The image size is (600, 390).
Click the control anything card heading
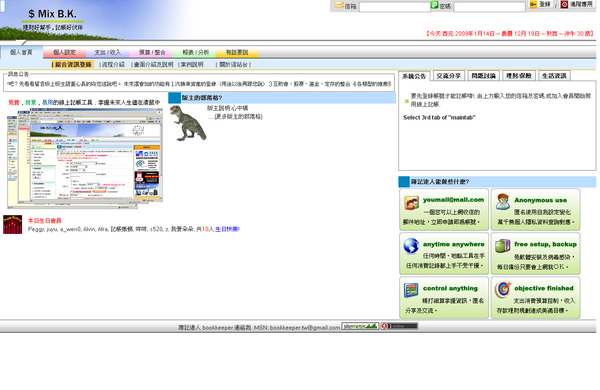coord(450,288)
